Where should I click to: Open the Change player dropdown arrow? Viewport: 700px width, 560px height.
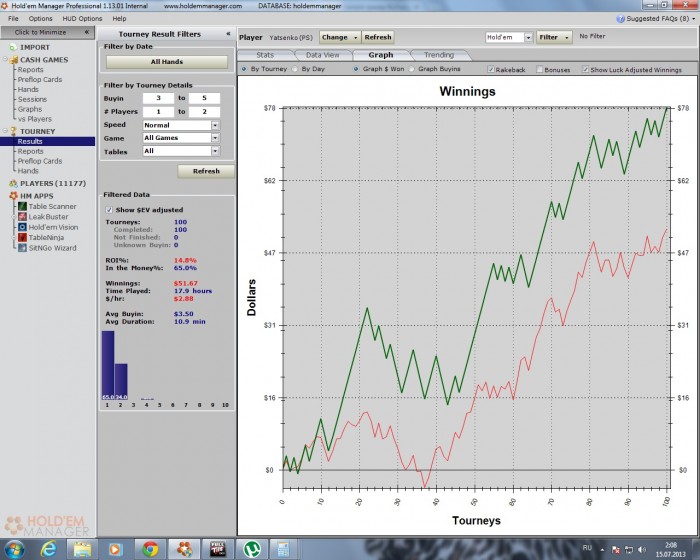(355, 37)
